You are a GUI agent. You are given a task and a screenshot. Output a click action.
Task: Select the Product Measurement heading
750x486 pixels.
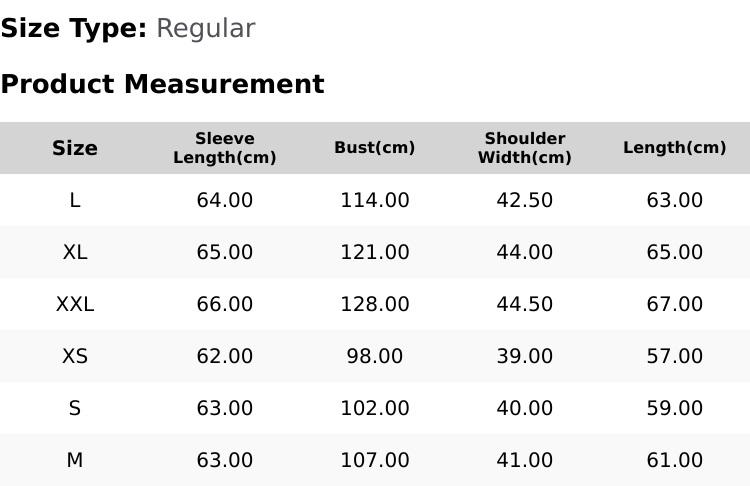(x=163, y=84)
